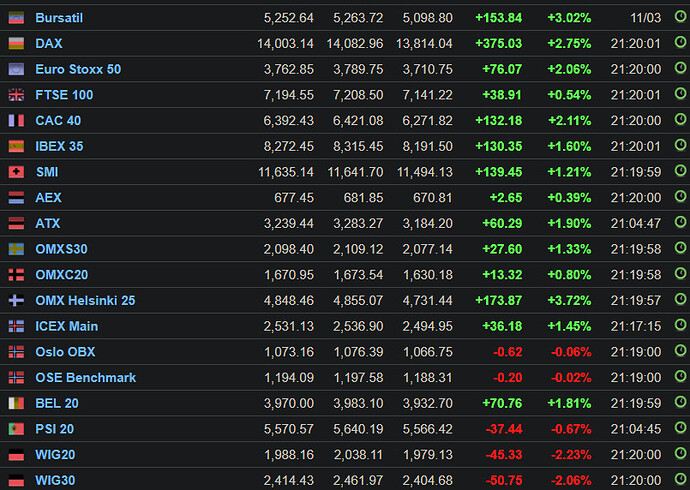
Task: Click the clock icon in FTSE 100 row
Action: (680, 94)
